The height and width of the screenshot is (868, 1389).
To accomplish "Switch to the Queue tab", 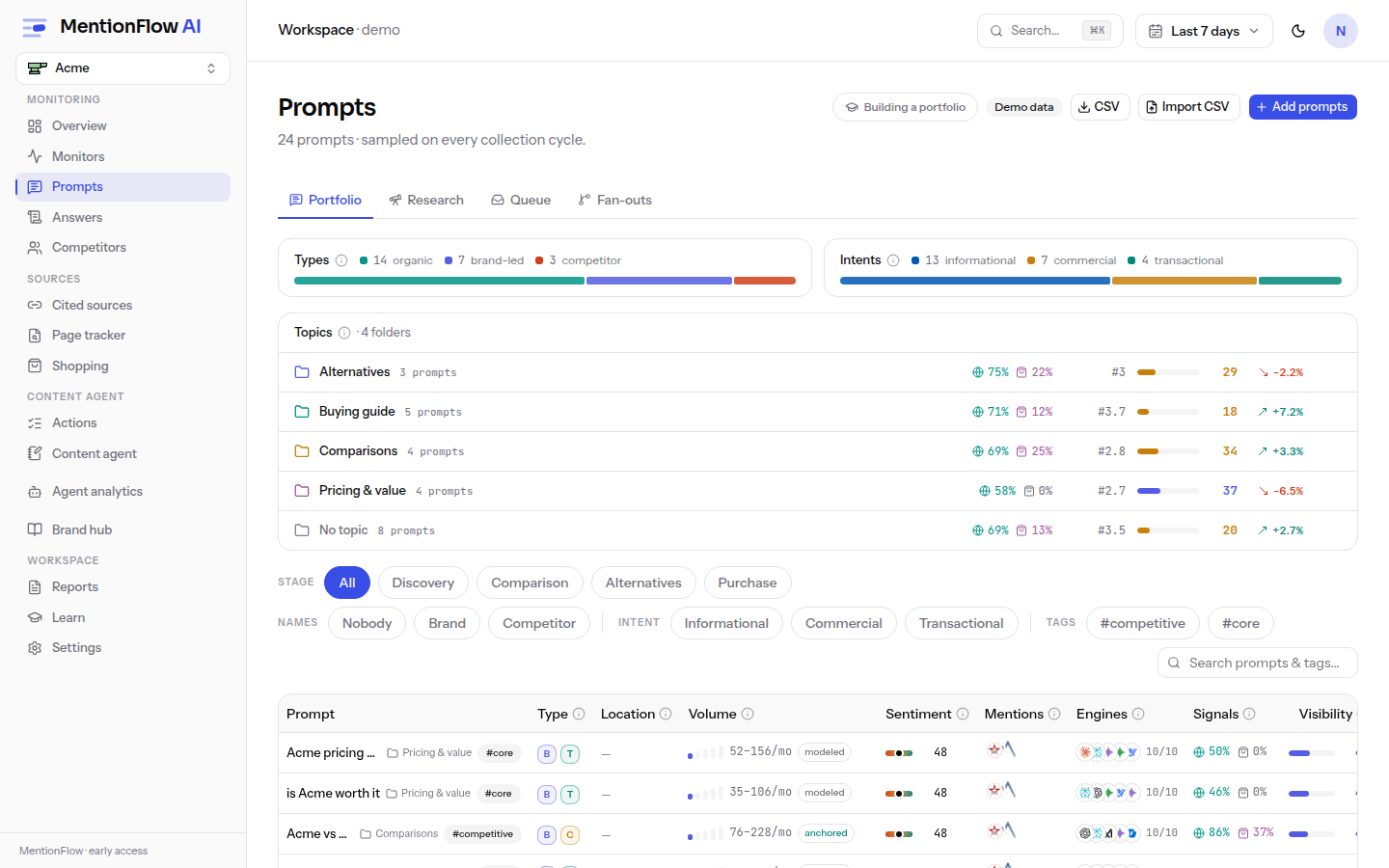I will (521, 200).
